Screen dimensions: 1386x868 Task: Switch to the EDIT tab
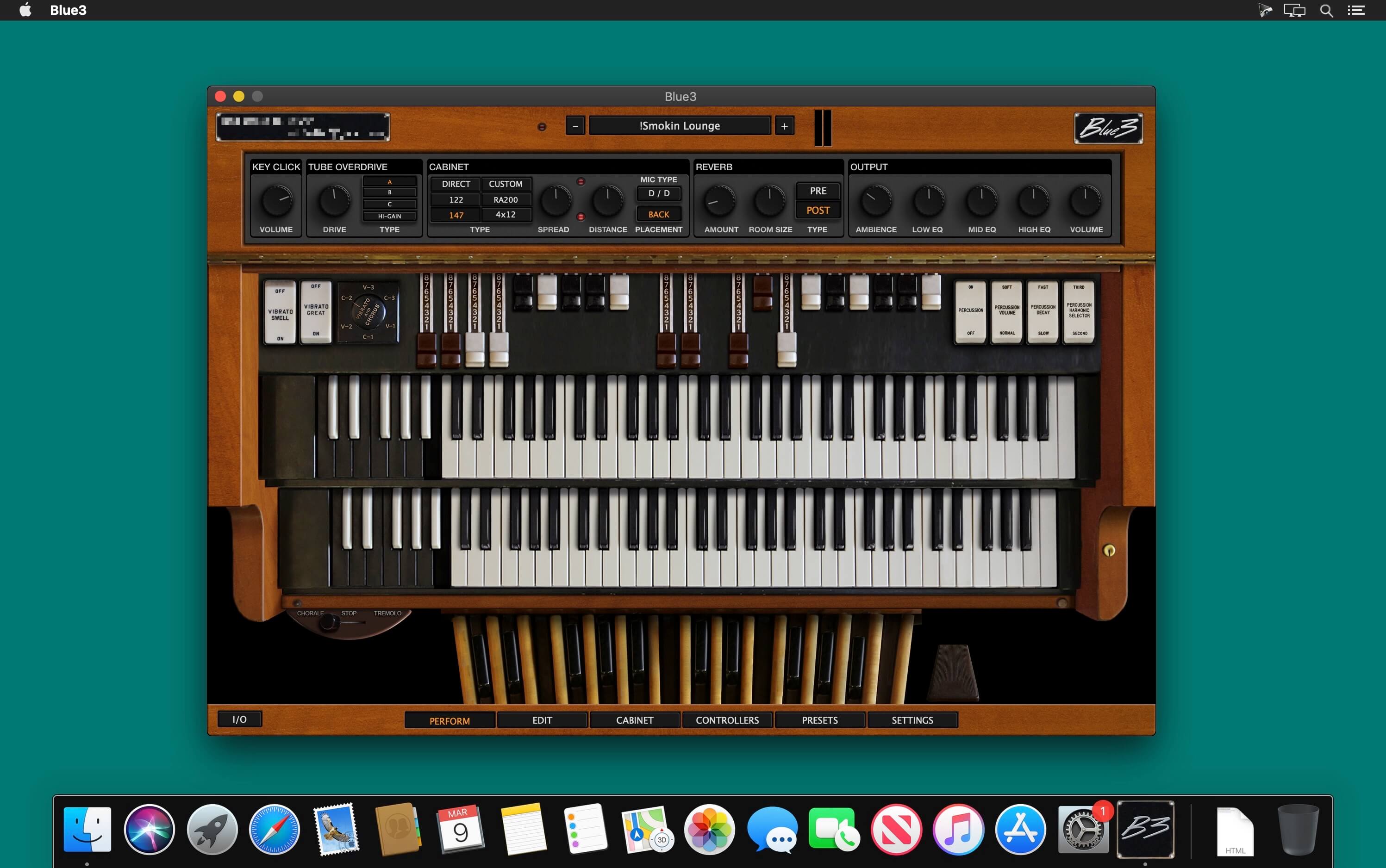[x=542, y=720]
